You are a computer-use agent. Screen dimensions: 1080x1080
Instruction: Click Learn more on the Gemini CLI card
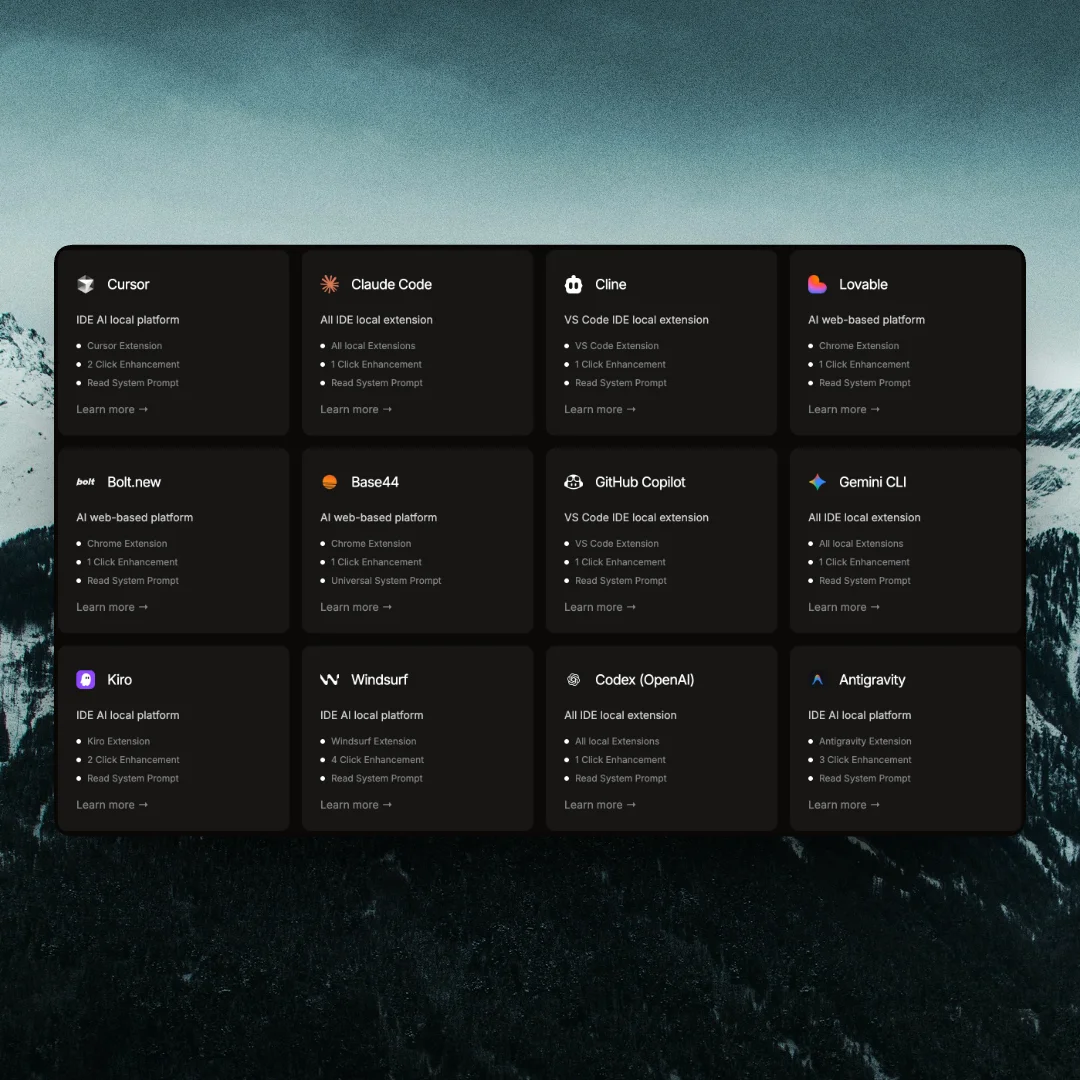(844, 607)
